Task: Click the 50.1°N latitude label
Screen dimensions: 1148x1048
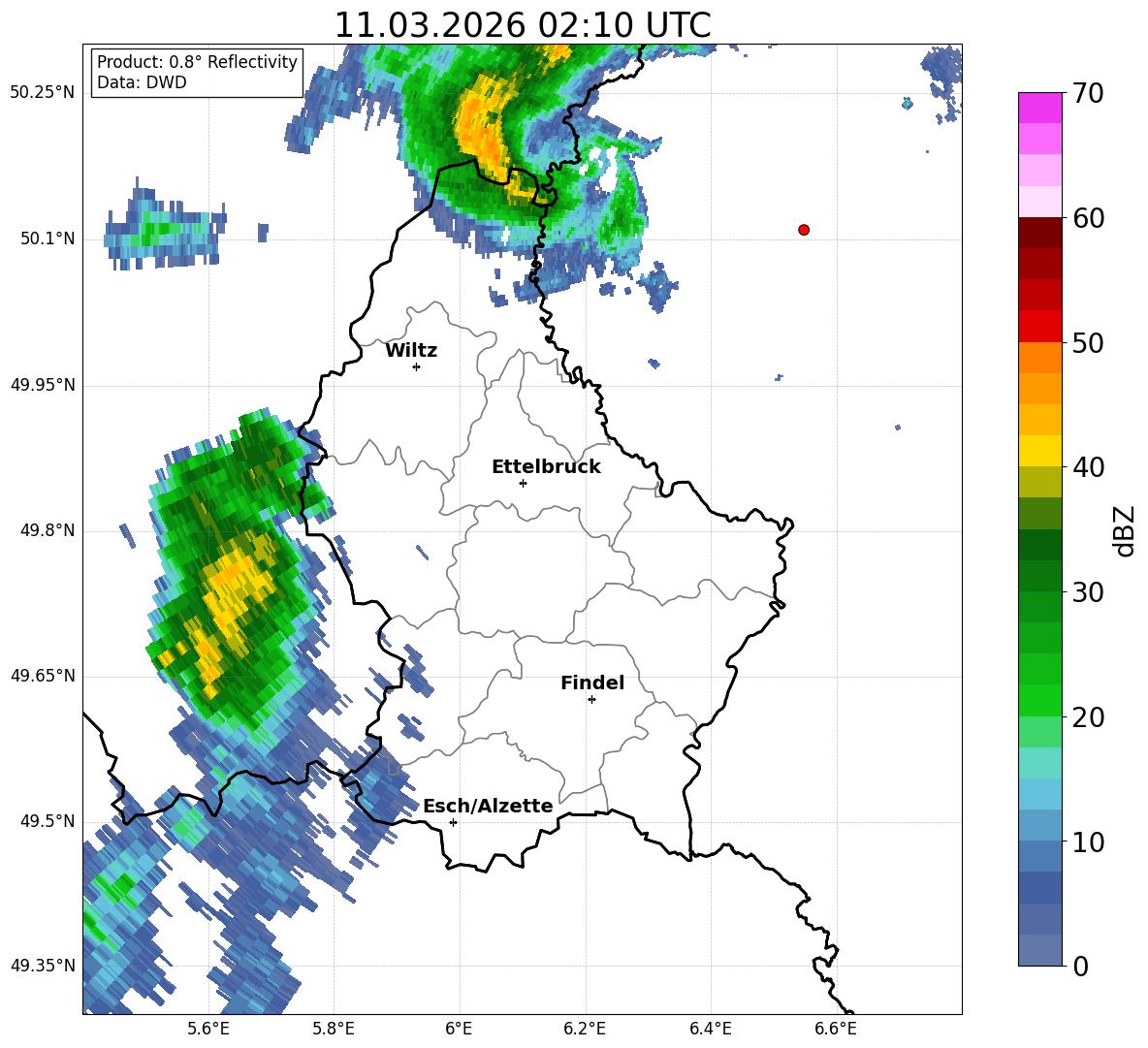Action: point(48,238)
